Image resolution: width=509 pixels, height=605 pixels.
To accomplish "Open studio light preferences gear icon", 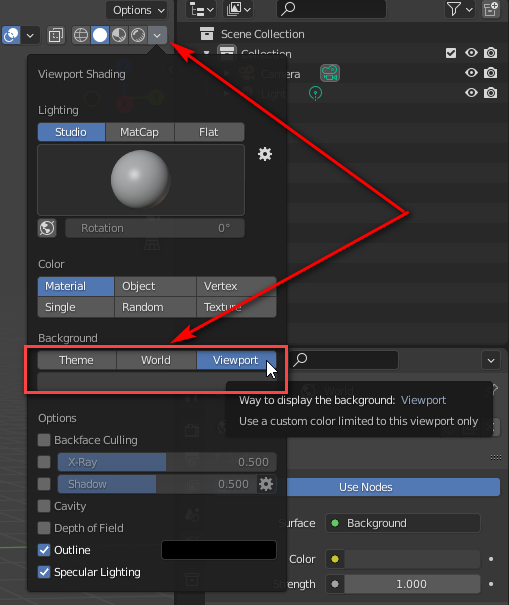I will point(265,154).
